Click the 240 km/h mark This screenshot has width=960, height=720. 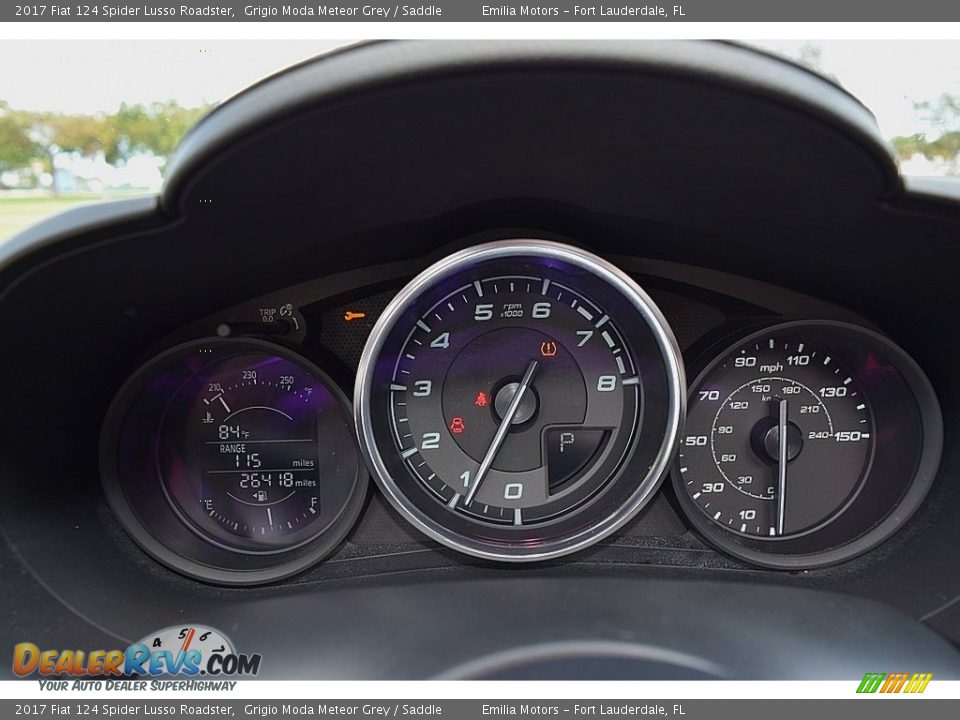pos(819,435)
